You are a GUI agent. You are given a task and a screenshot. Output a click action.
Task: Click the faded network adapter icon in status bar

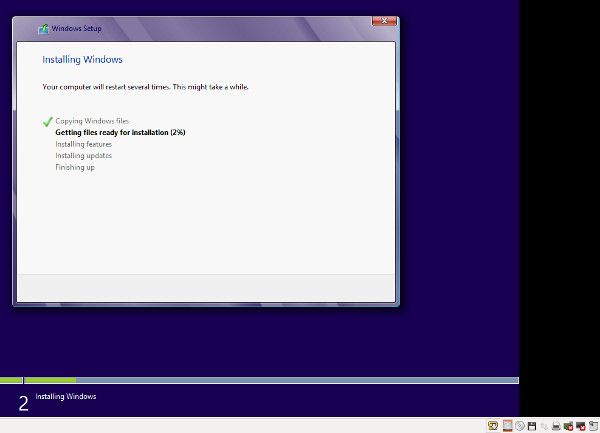544,426
